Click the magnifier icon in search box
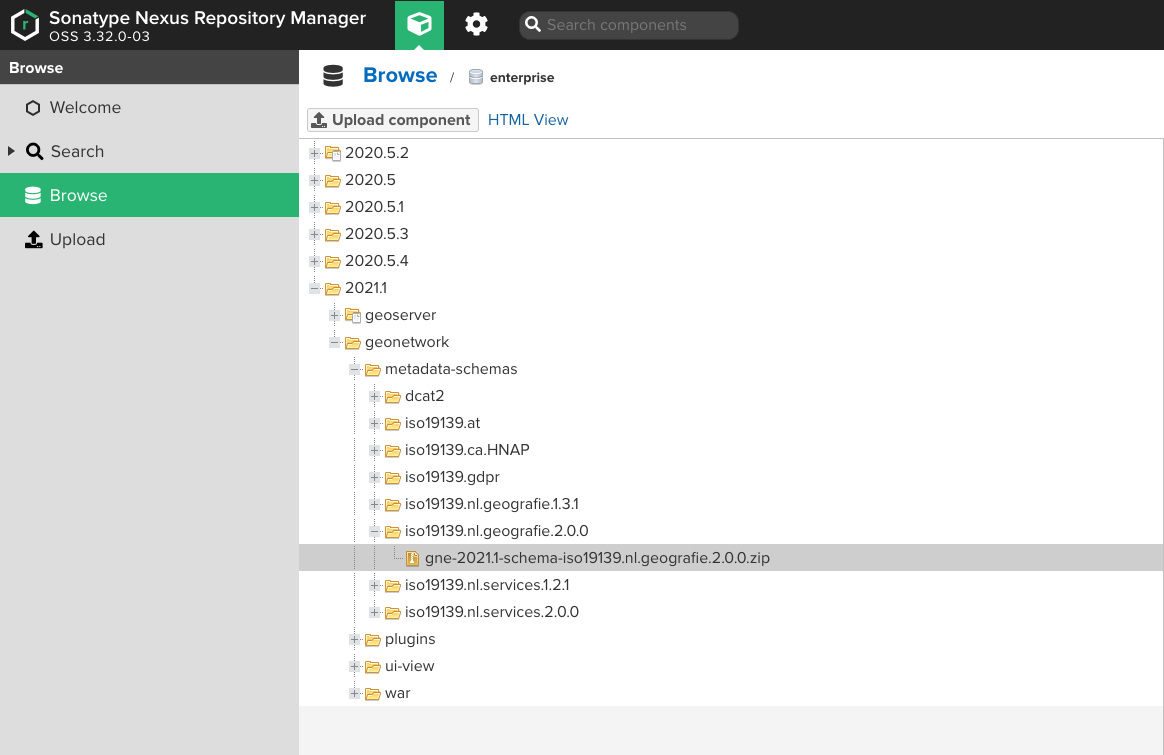 532,24
